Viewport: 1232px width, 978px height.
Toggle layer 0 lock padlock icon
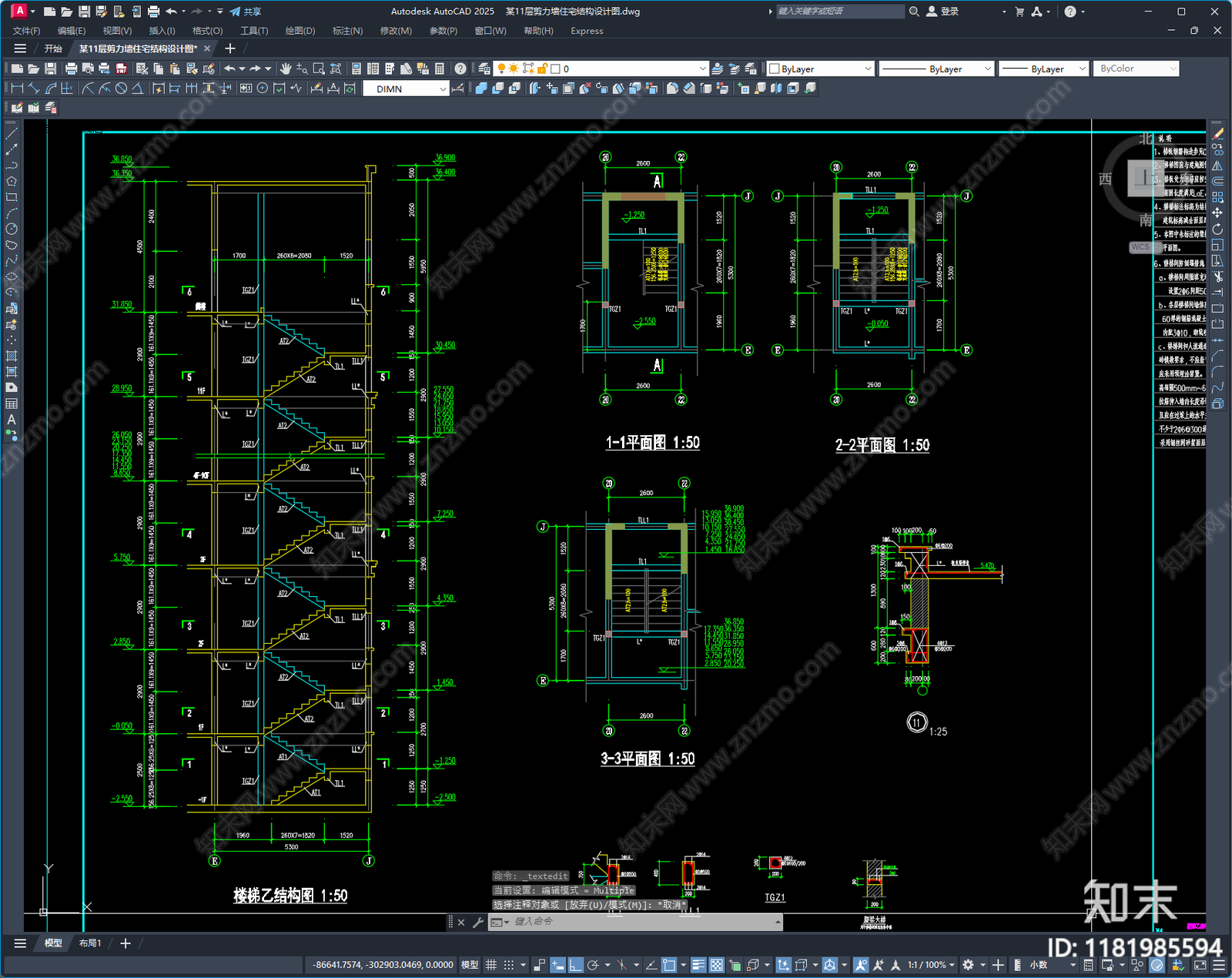point(542,69)
